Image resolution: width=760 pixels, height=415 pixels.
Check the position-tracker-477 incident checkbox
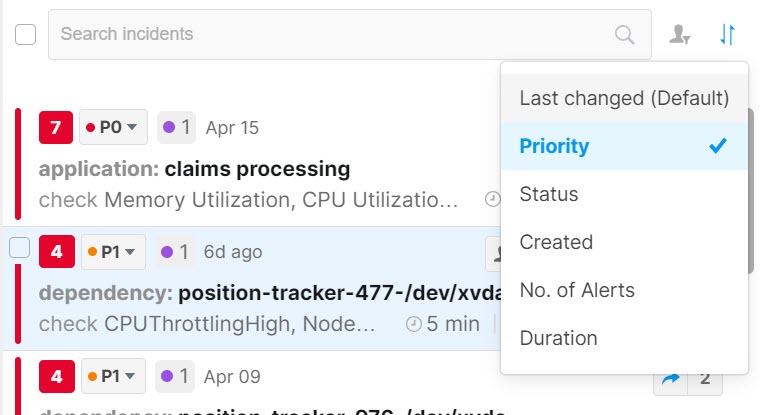(20, 249)
